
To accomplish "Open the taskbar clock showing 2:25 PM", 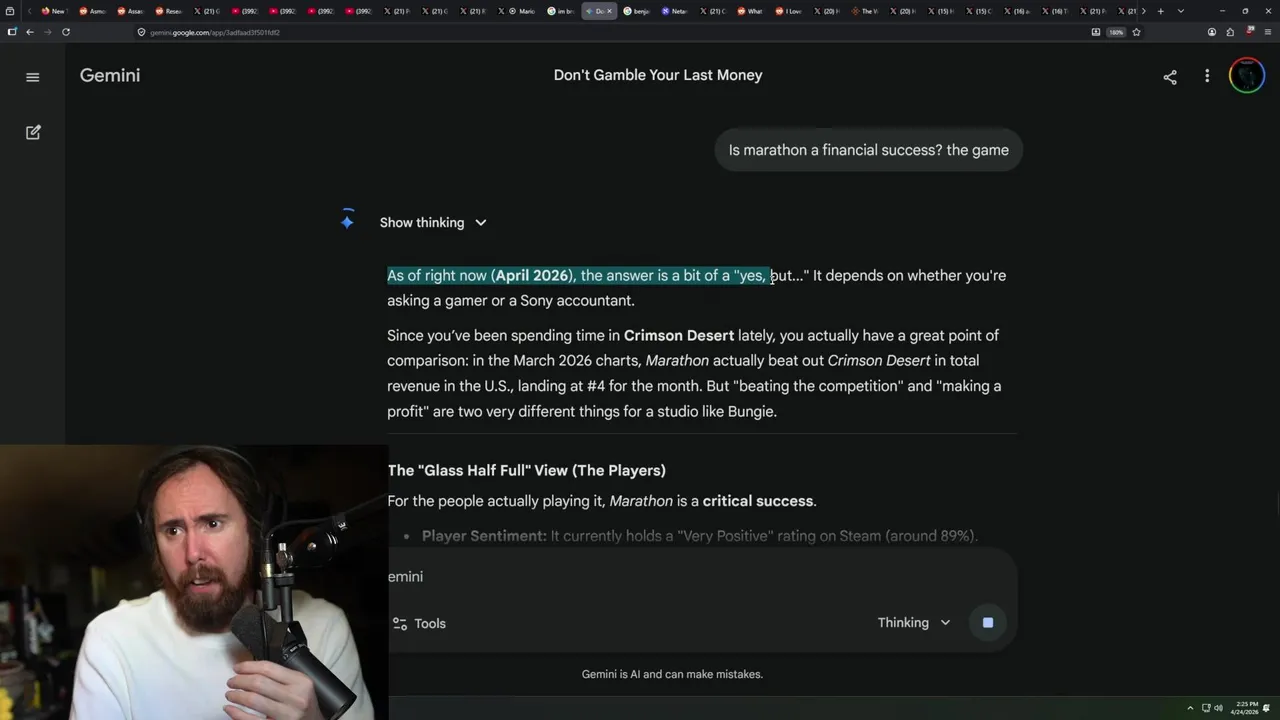I will click(x=1244, y=708).
